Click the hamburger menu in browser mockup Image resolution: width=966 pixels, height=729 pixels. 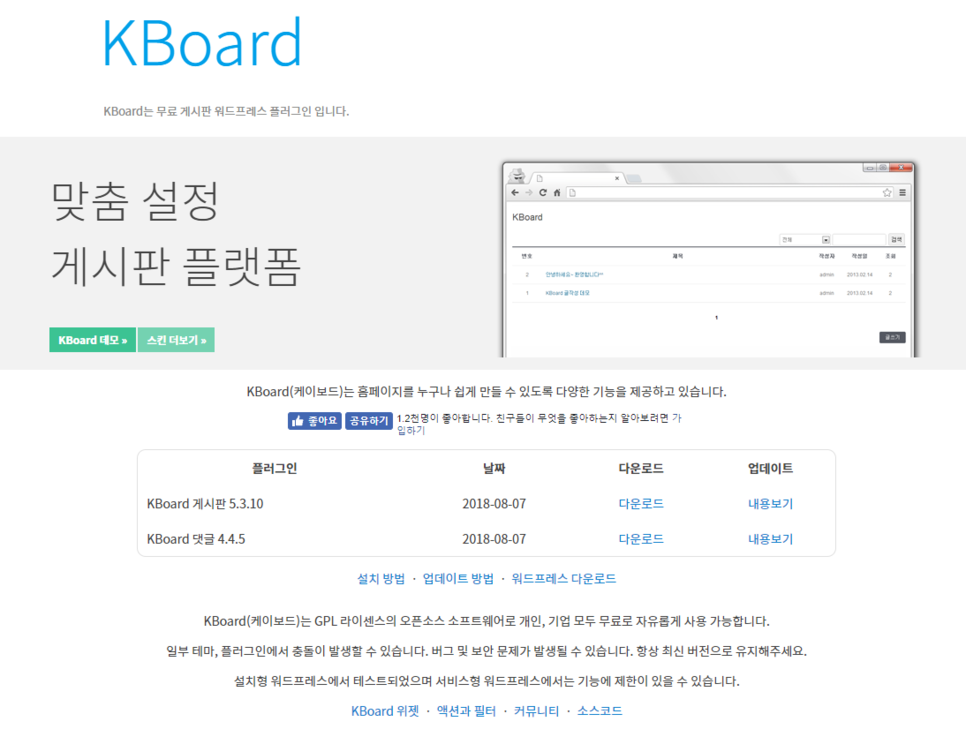(903, 193)
